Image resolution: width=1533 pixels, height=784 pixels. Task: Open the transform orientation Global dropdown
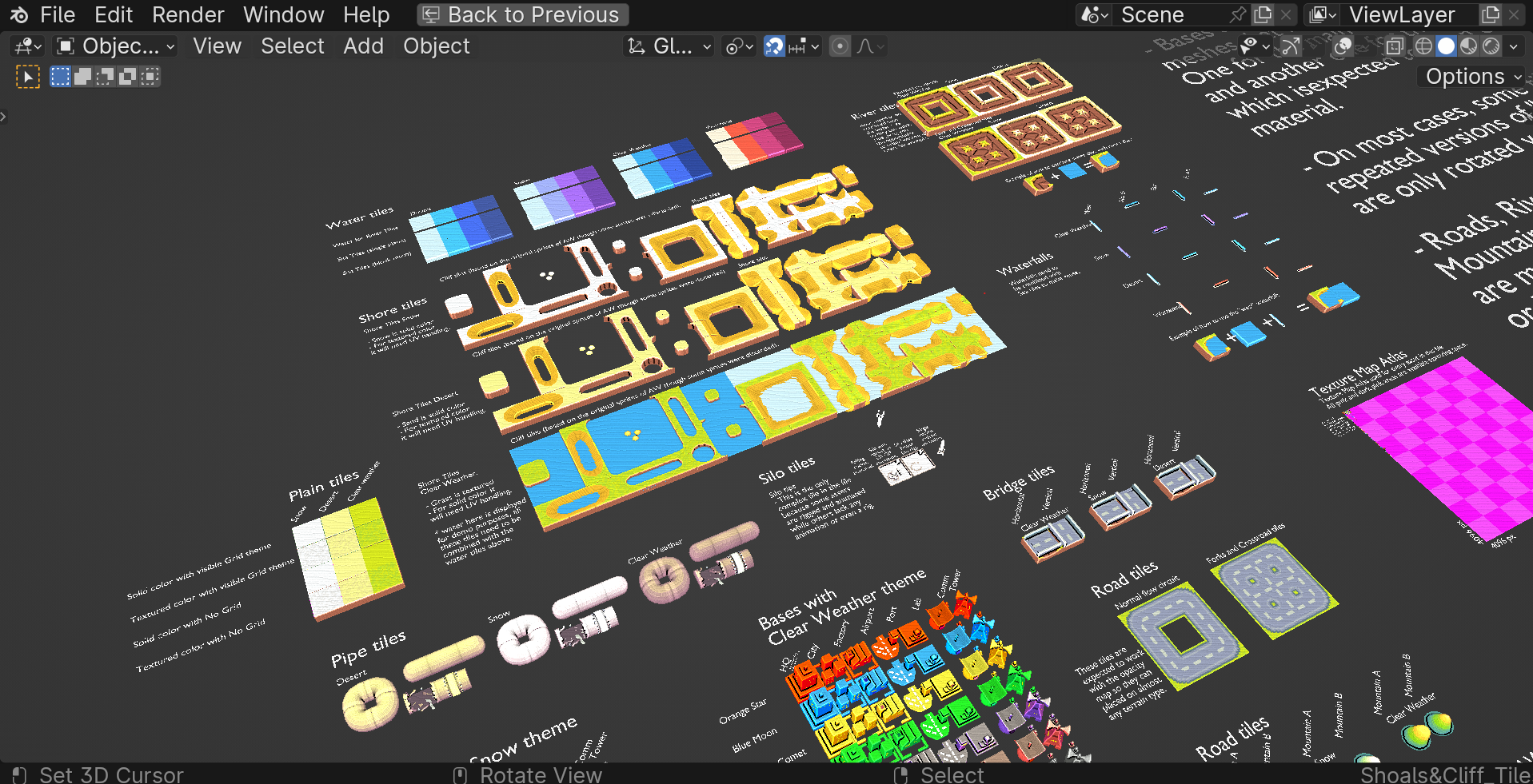(669, 46)
